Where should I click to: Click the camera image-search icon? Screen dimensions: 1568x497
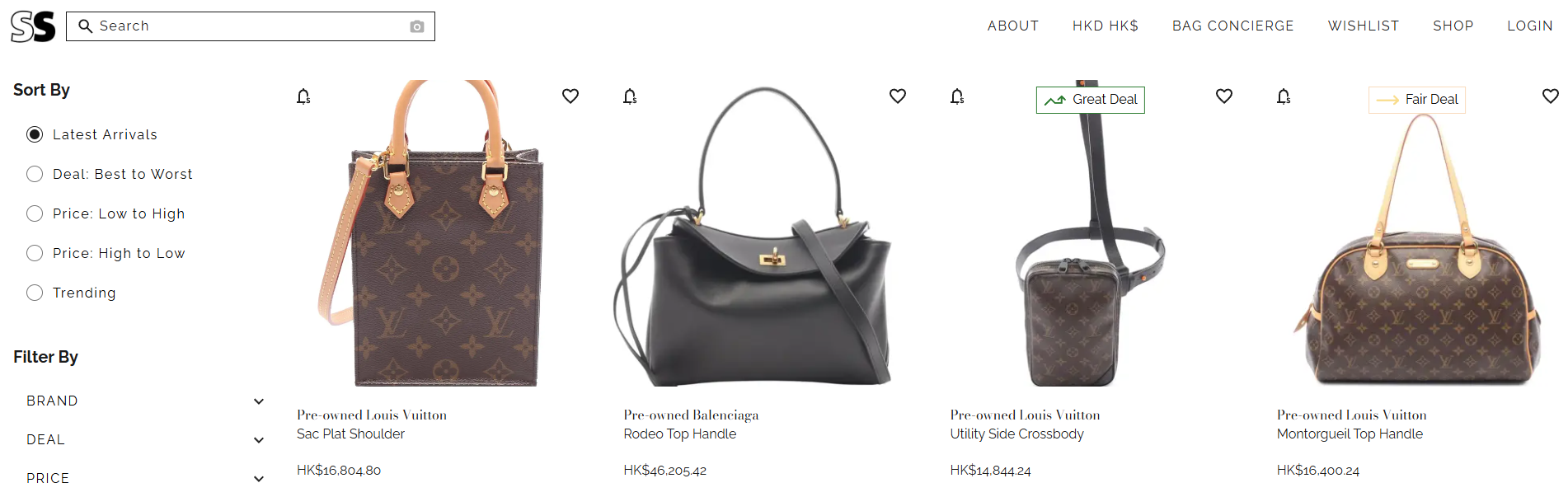[417, 26]
